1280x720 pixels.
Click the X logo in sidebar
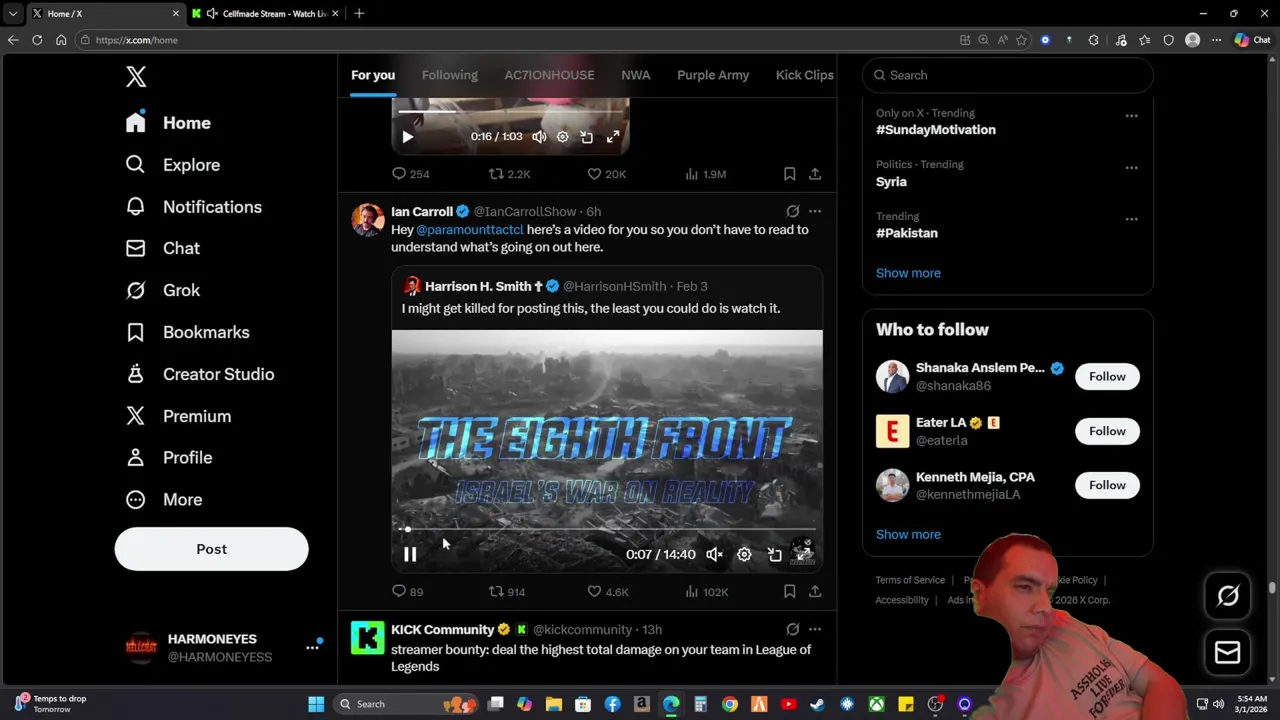[136, 76]
